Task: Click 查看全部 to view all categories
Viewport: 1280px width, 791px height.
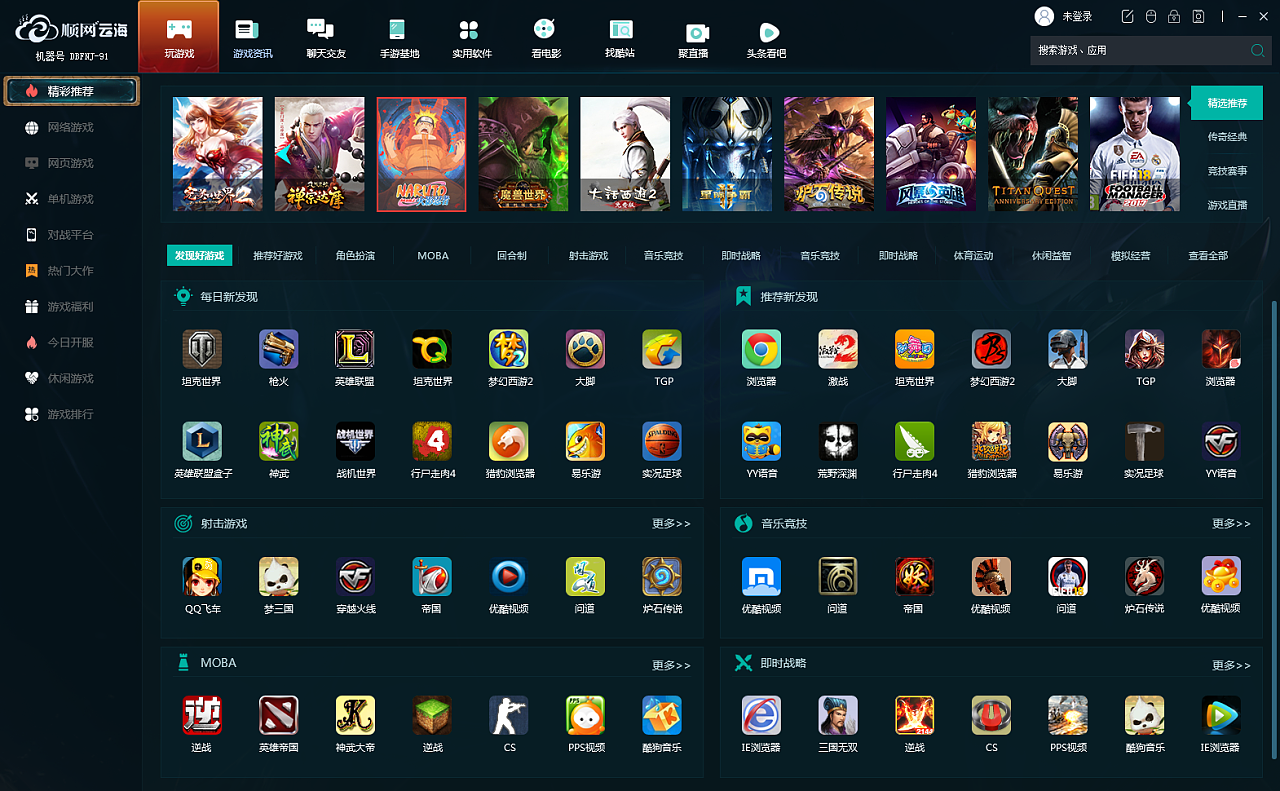Action: click(1208, 256)
